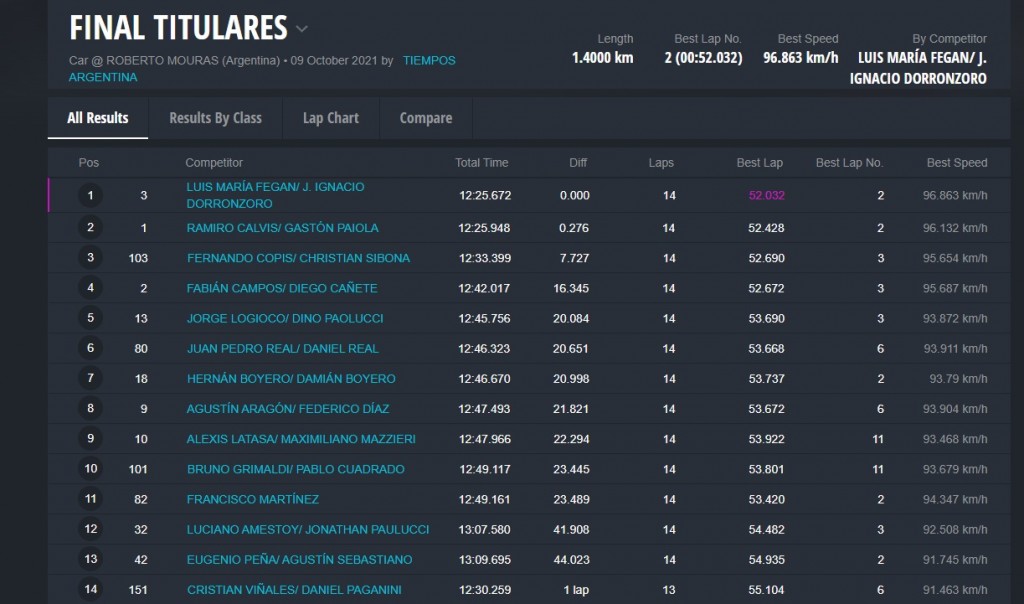Select position badge 1 in results
The width and height of the screenshot is (1024, 604).
click(90, 195)
